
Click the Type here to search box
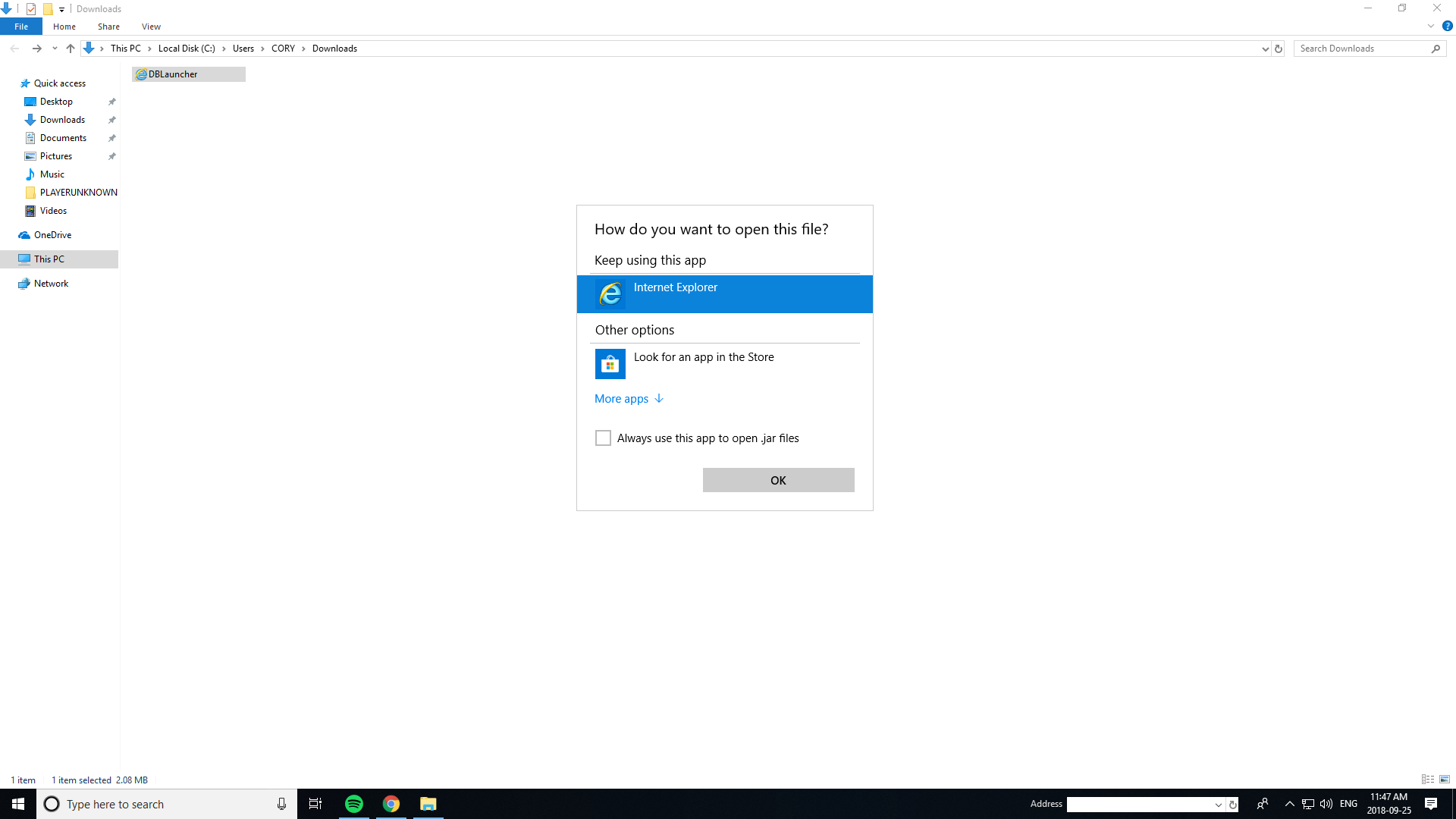(167, 804)
